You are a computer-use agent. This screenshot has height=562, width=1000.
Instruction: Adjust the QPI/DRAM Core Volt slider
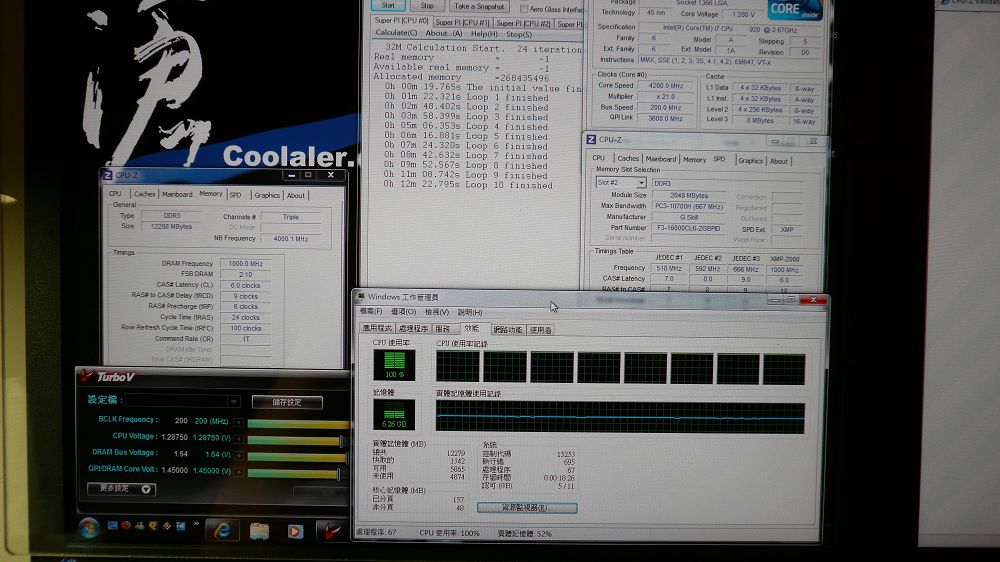tap(295, 473)
